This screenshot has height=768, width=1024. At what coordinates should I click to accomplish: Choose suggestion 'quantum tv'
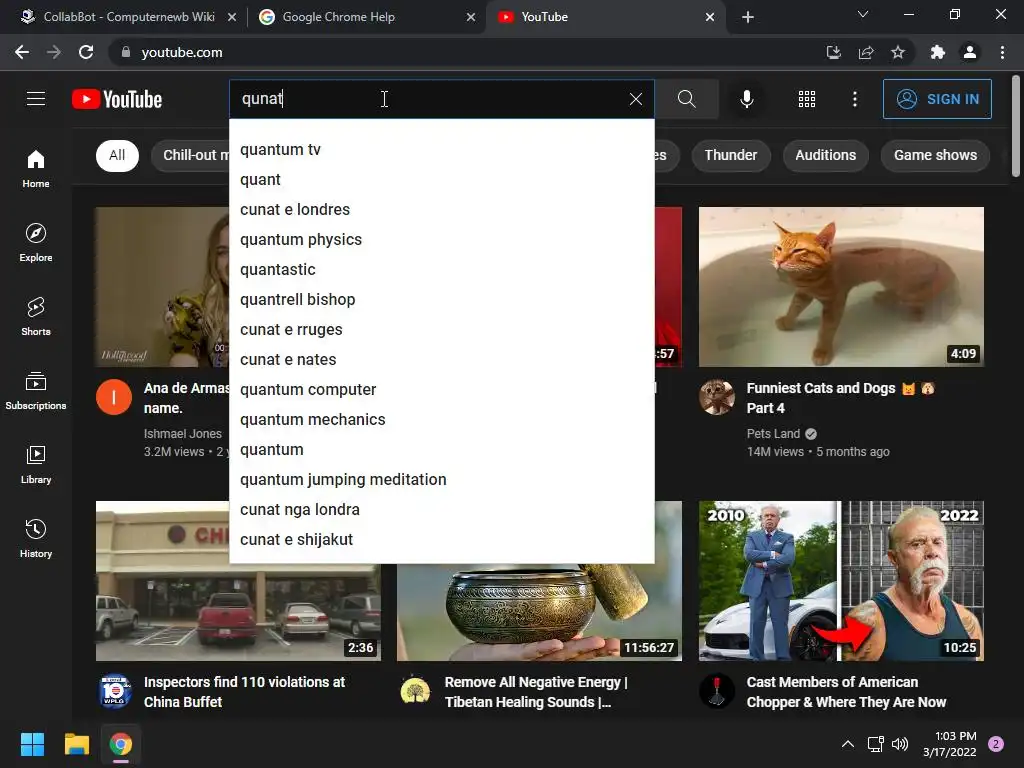[441, 150]
